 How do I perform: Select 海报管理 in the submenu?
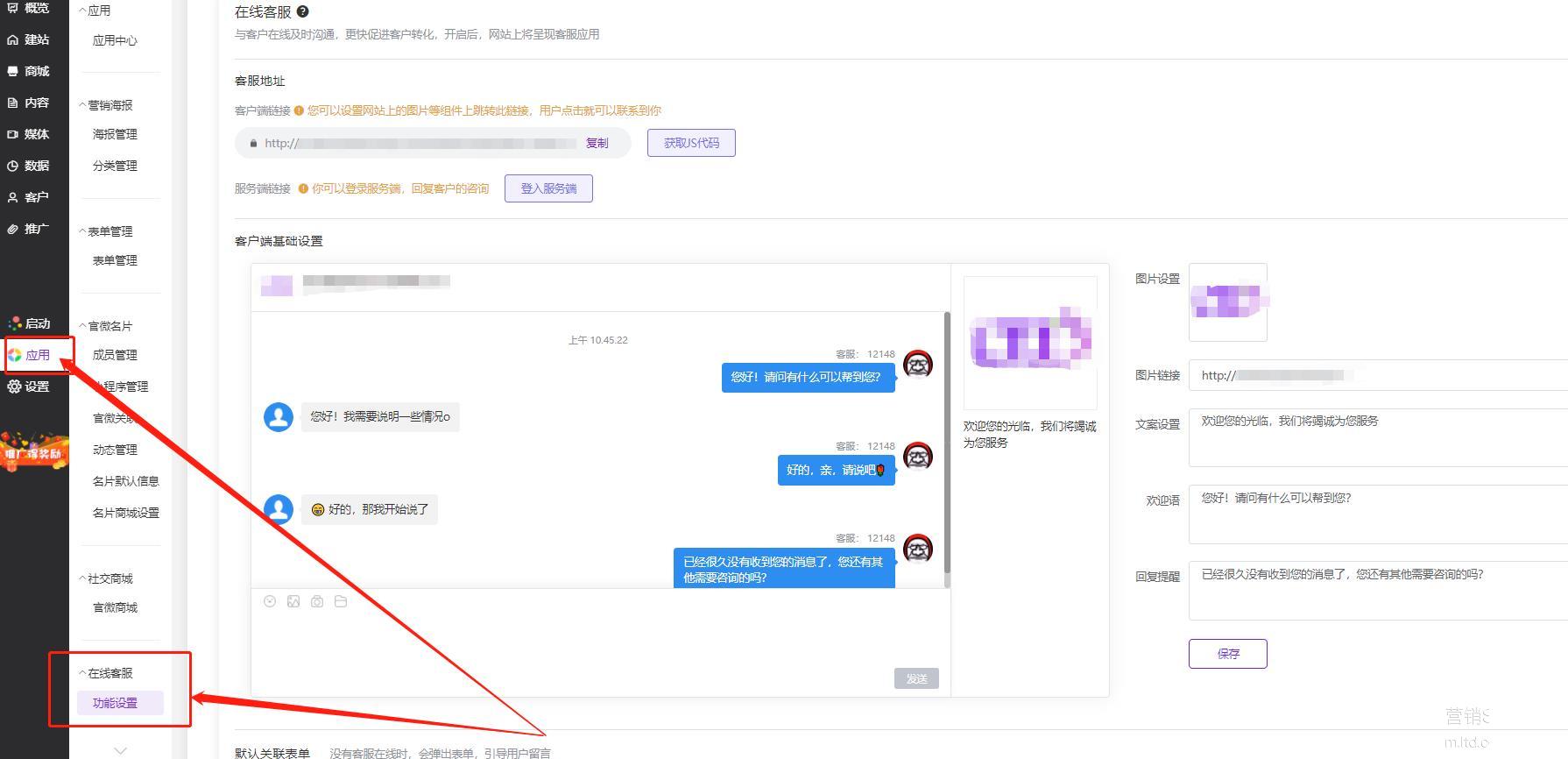click(x=115, y=134)
